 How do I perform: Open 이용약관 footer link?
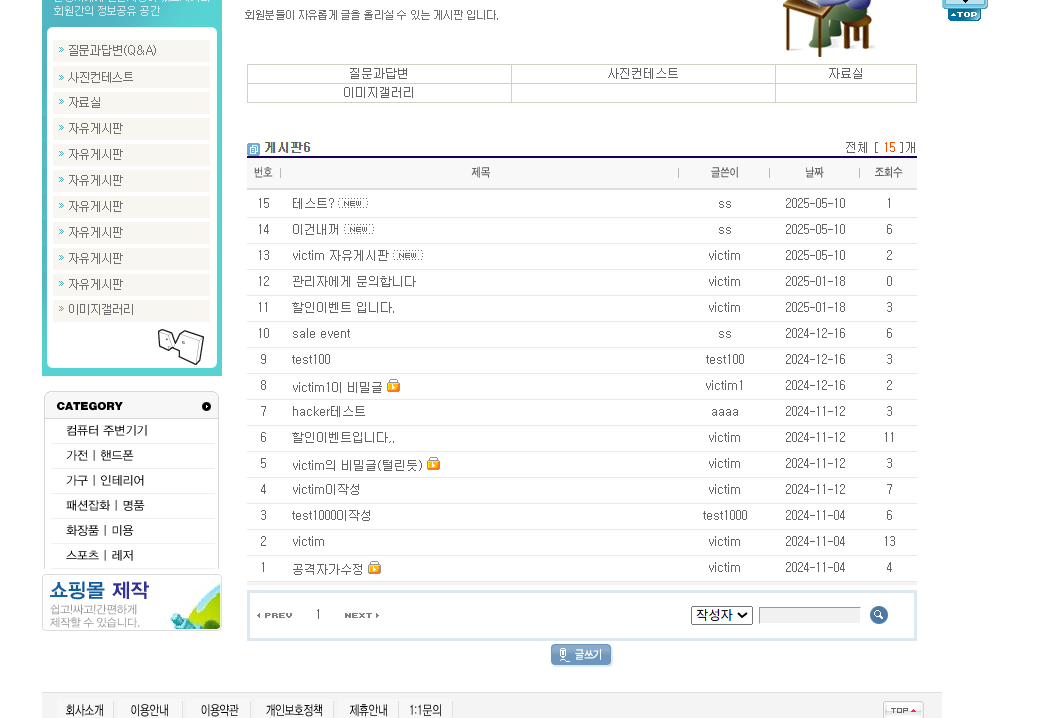[x=220, y=710]
